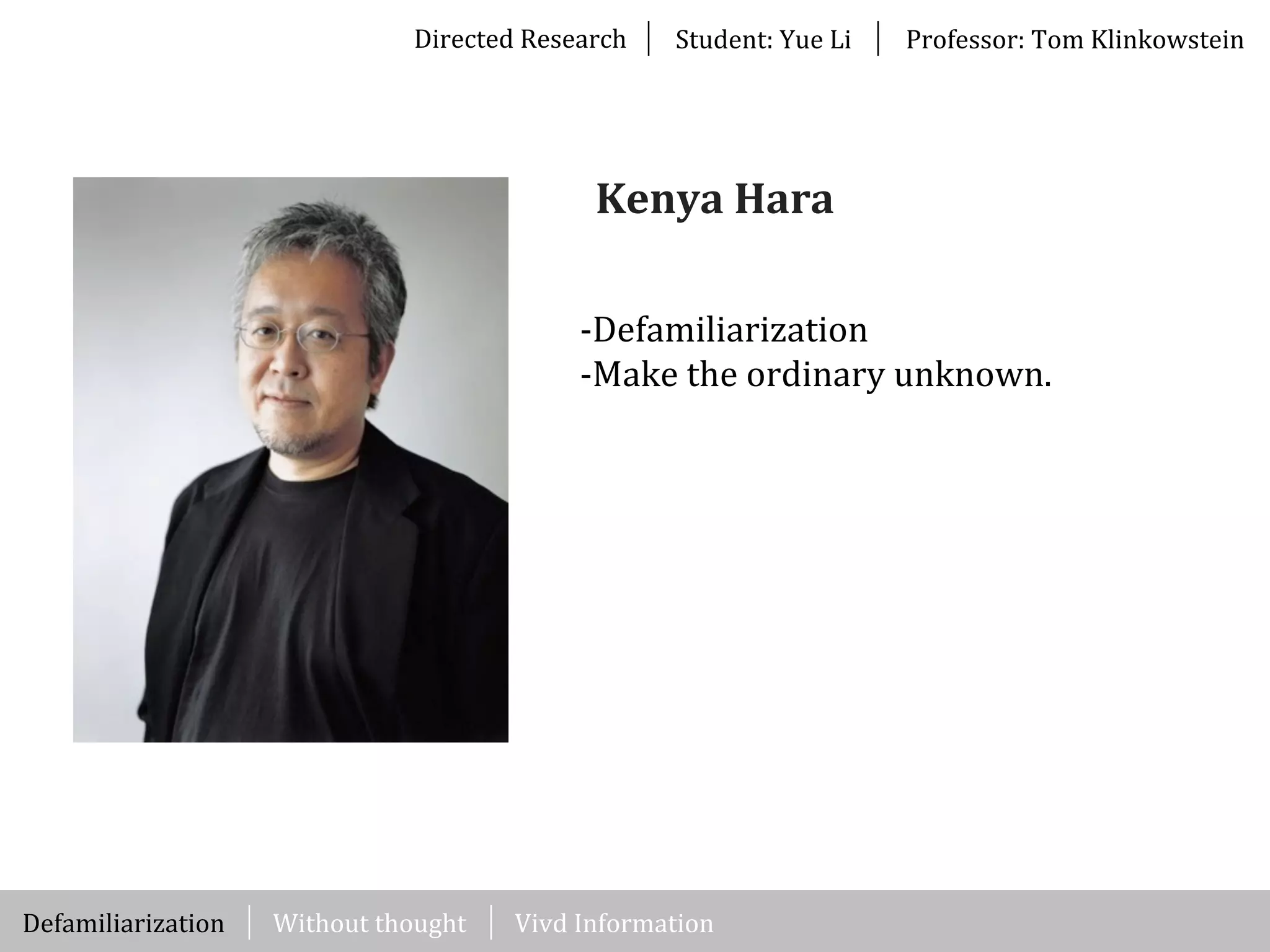This screenshot has width=1270, height=952.
Task: Click the name Klinkowstein in the header
Action: (1167, 40)
